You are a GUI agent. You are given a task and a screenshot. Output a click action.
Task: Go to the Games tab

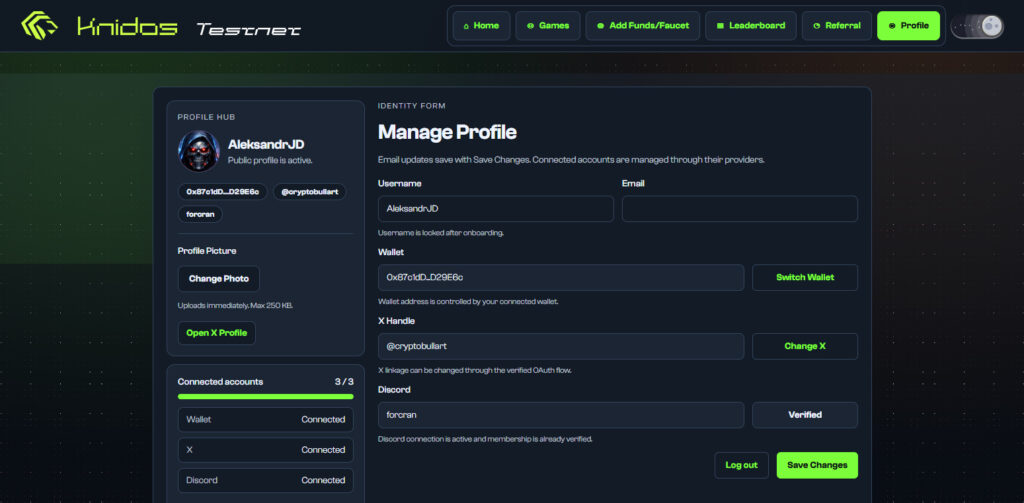pyautogui.click(x=547, y=26)
